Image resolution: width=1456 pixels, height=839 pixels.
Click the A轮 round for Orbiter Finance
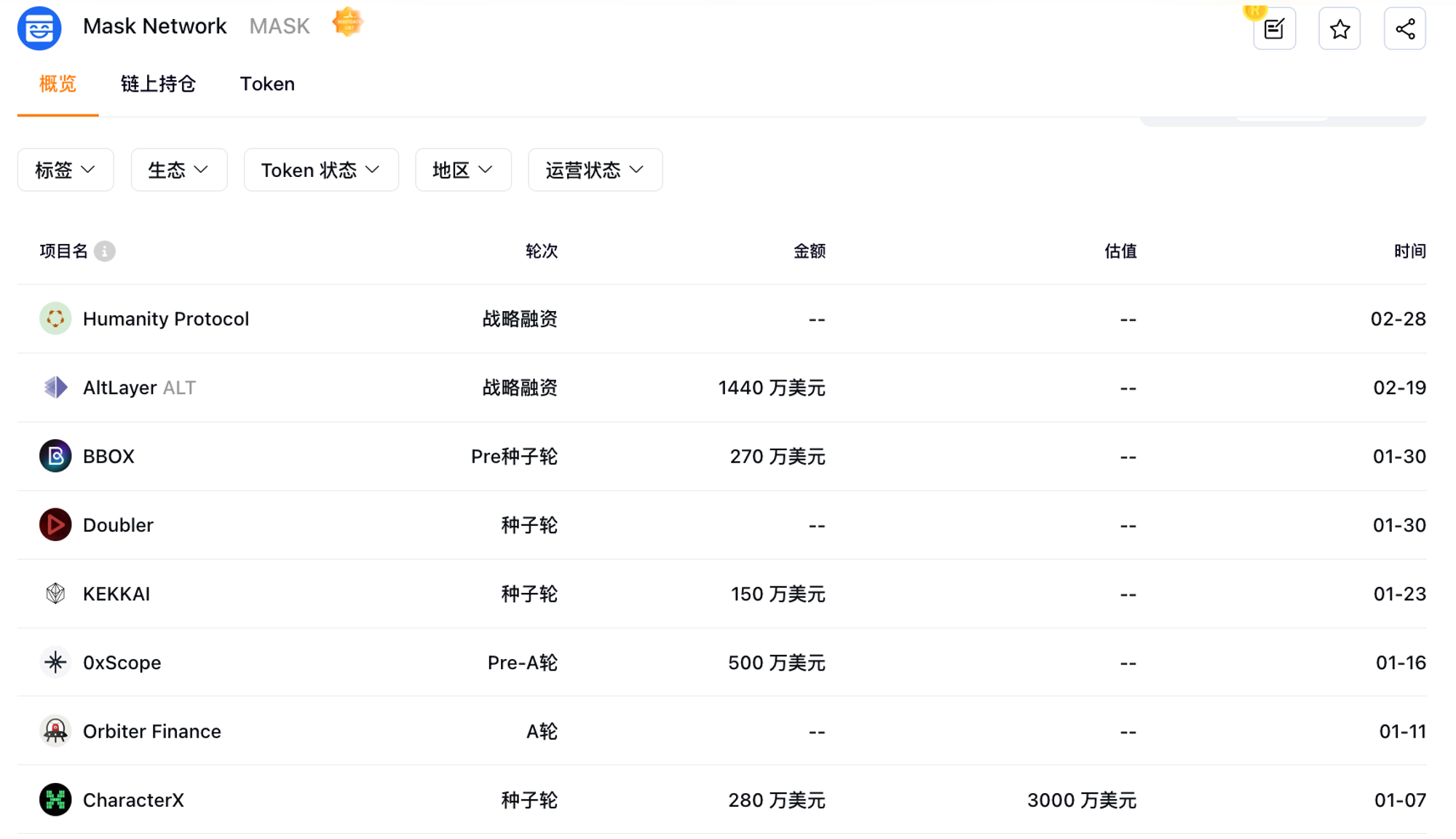(x=542, y=731)
